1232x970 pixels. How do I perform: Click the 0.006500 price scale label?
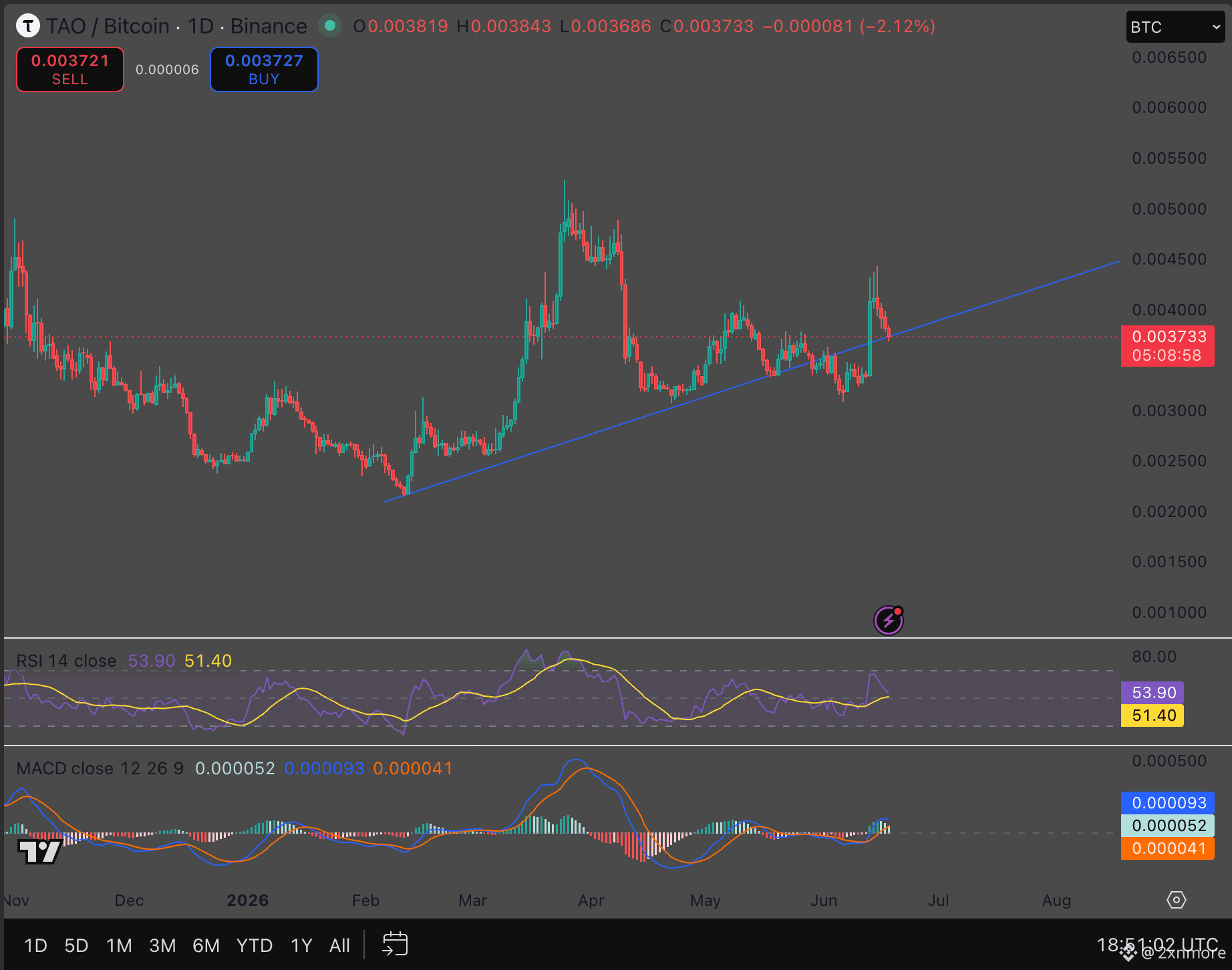1169,57
